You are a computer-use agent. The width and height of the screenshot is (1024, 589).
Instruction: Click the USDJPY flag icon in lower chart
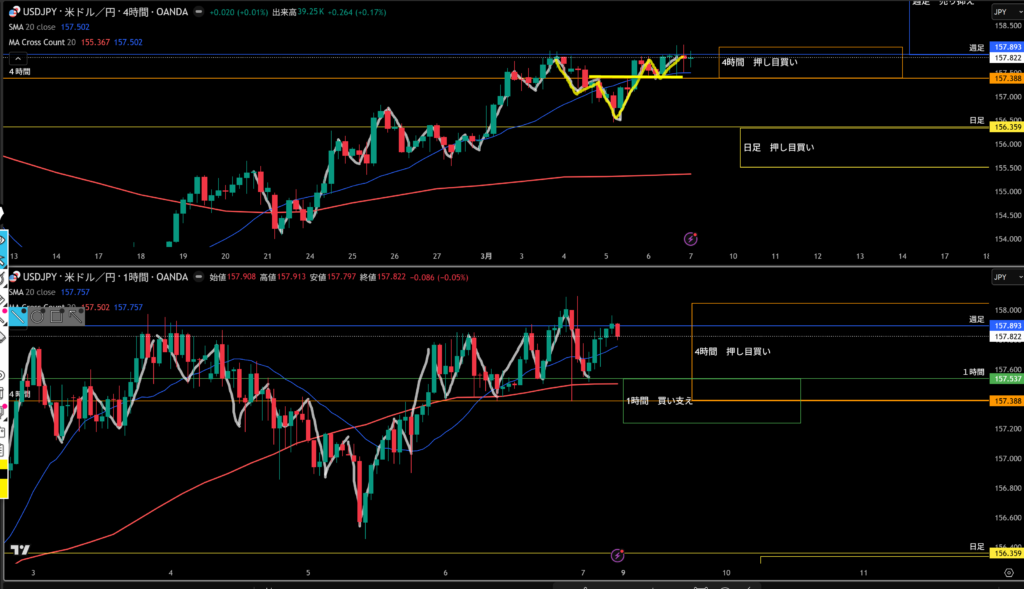point(14,276)
